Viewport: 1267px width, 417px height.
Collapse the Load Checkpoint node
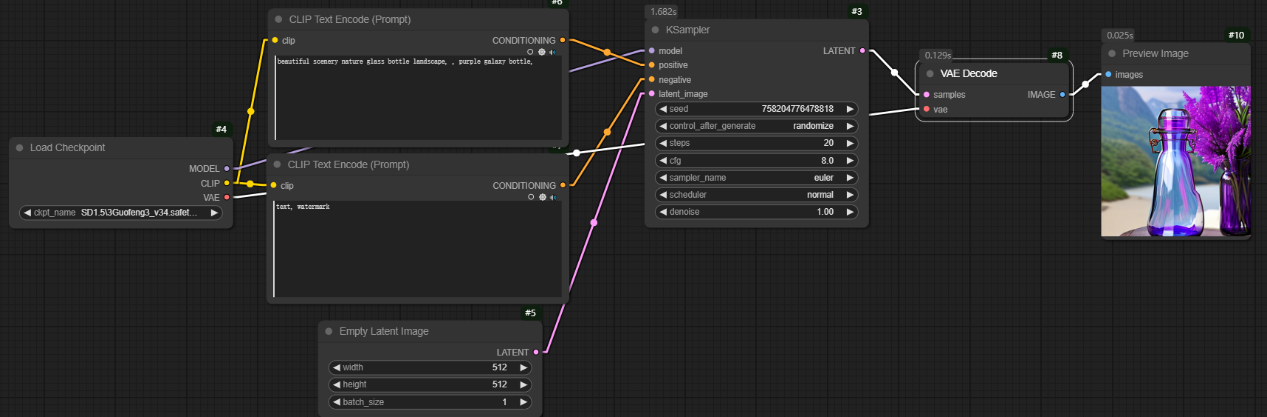coord(20,148)
